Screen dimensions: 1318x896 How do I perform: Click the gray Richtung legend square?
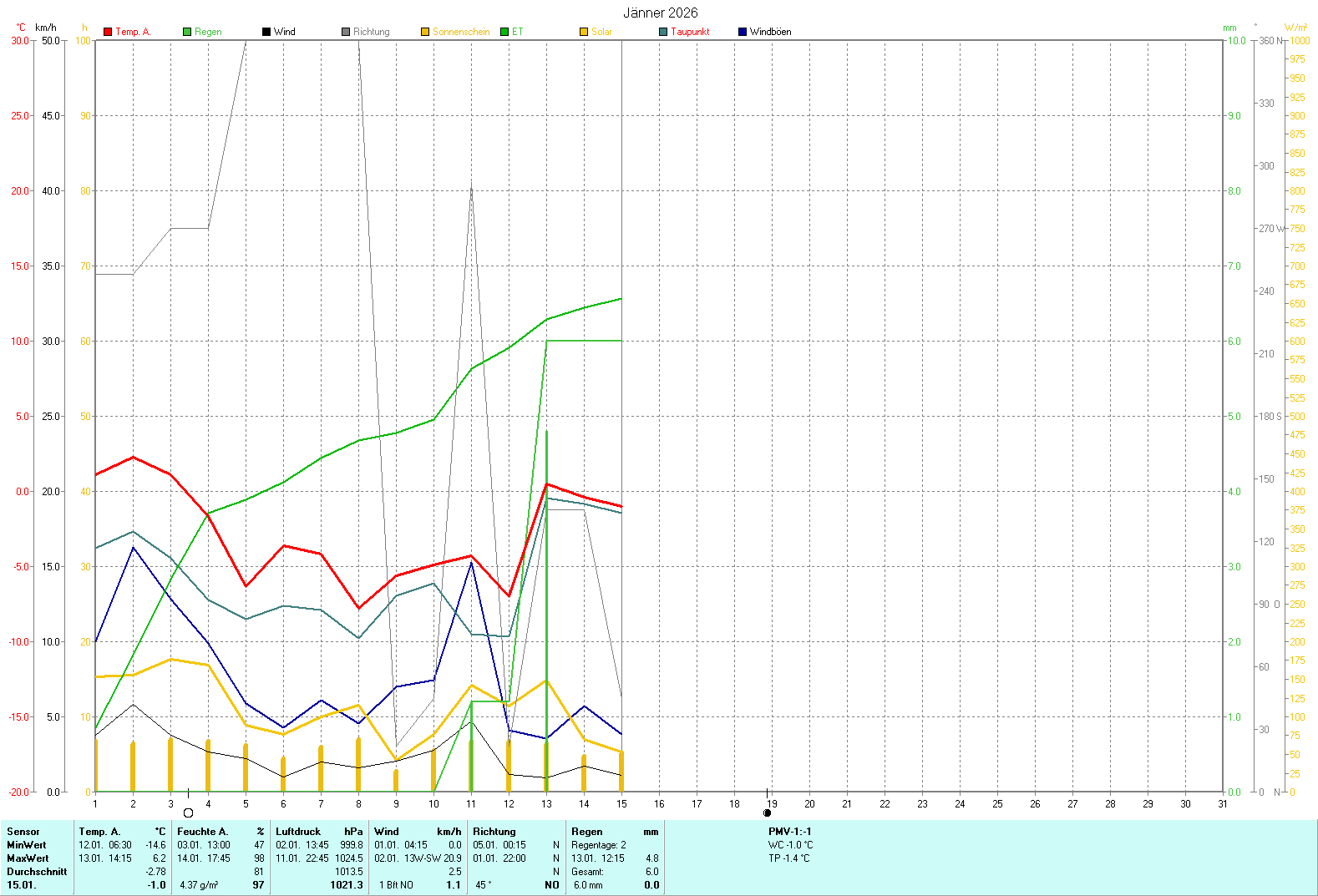coord(346,32)
